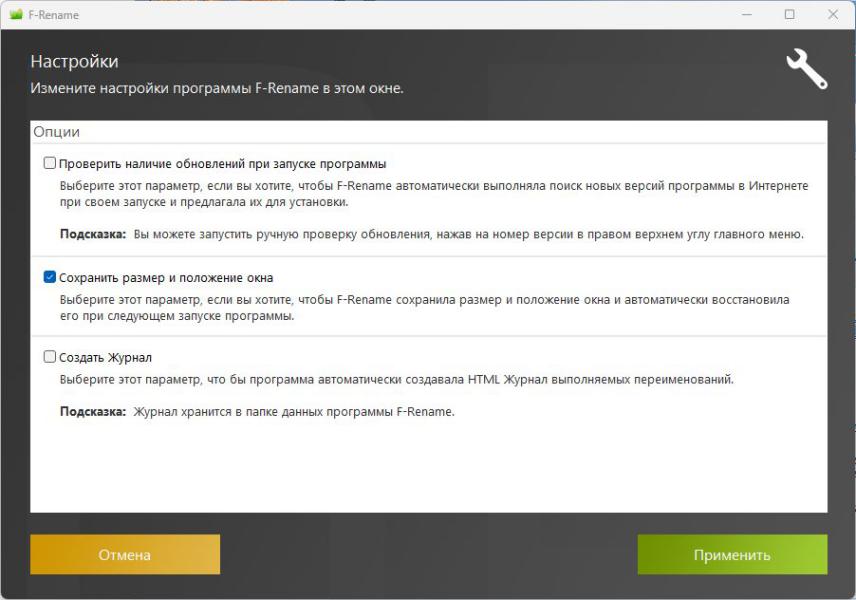
Task: Click description about HTML Журнал creation
Action: [397, 379]
